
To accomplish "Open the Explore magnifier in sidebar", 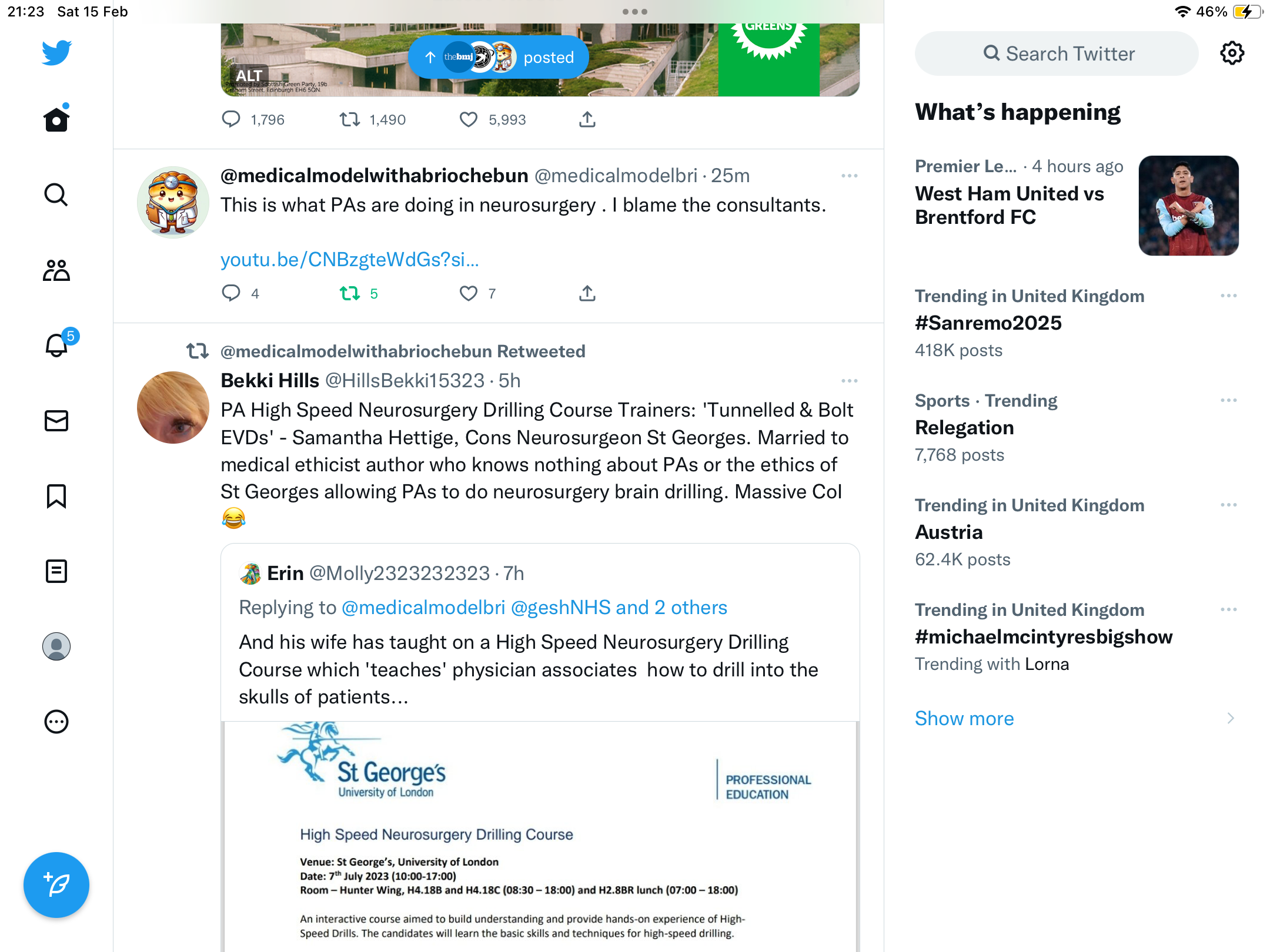I will point(56,195).
